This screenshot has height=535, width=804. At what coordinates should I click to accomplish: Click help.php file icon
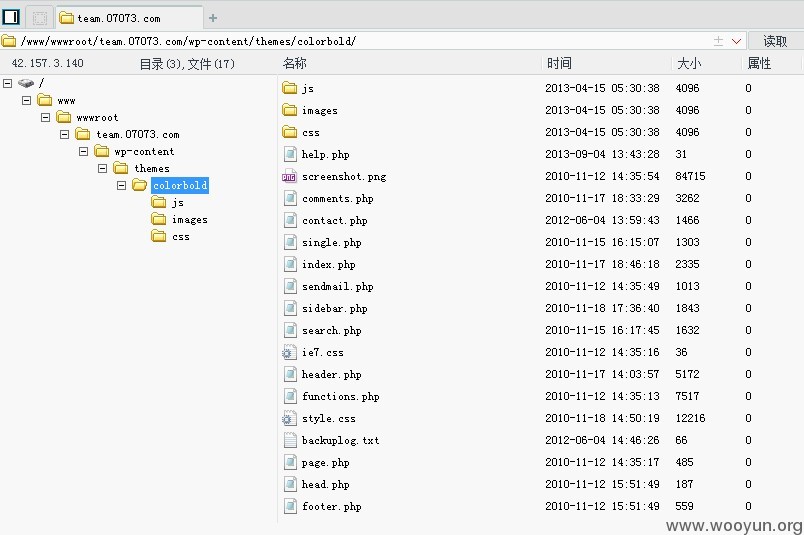(x=290, y=154)
